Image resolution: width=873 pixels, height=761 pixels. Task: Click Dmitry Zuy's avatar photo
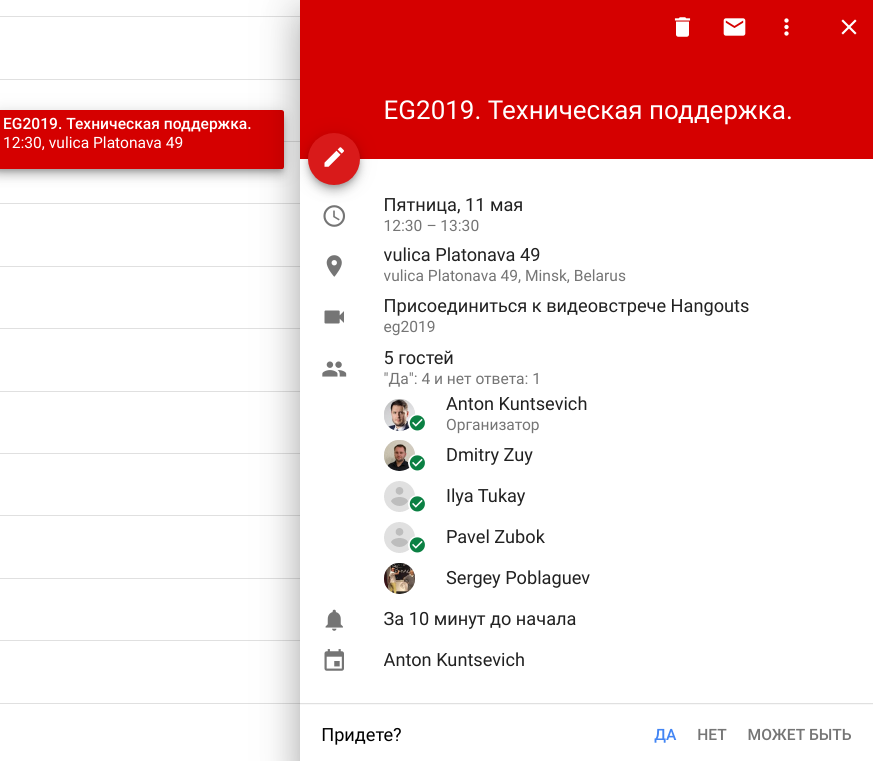coord(399,455)
